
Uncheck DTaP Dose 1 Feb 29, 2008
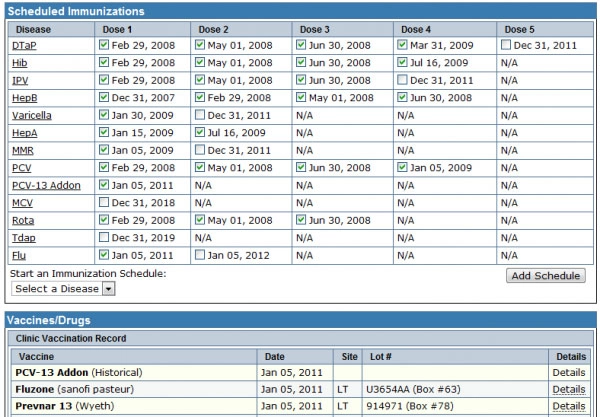pos(104,45)
